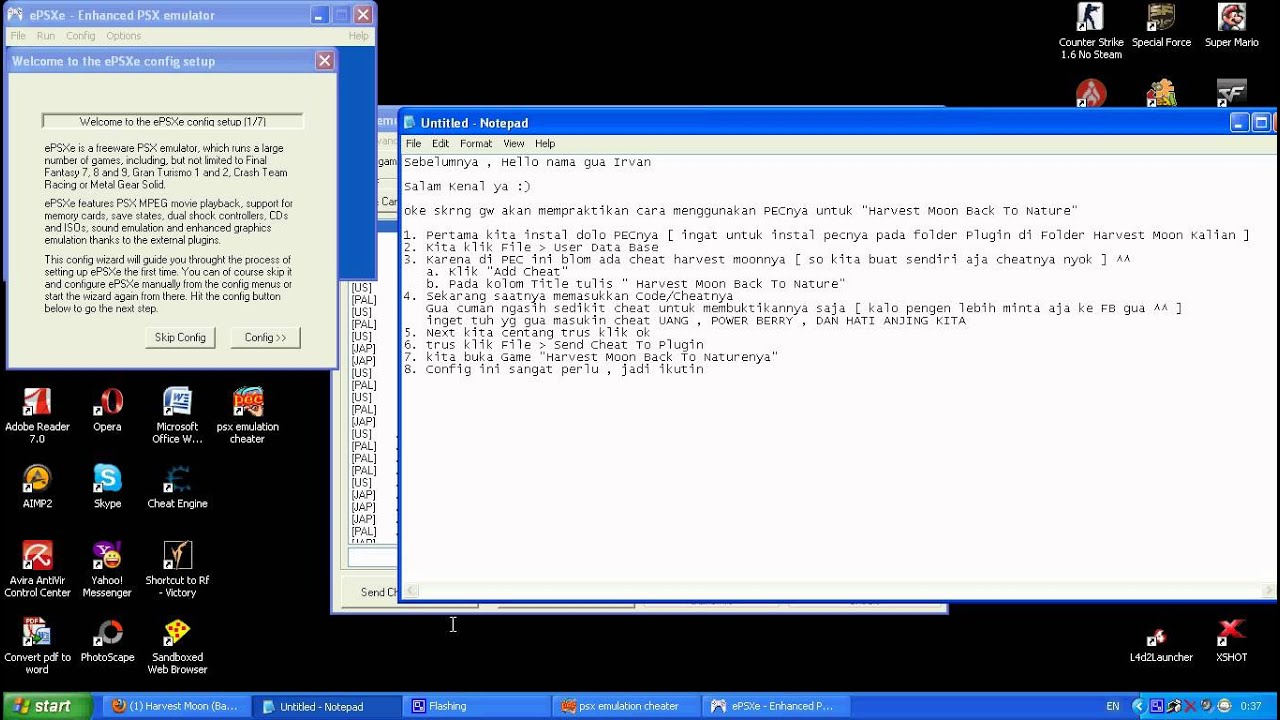The image size is (1280, 720).
Task: Click ePSXe title bar app icon
Action: (x=14, y=15)
